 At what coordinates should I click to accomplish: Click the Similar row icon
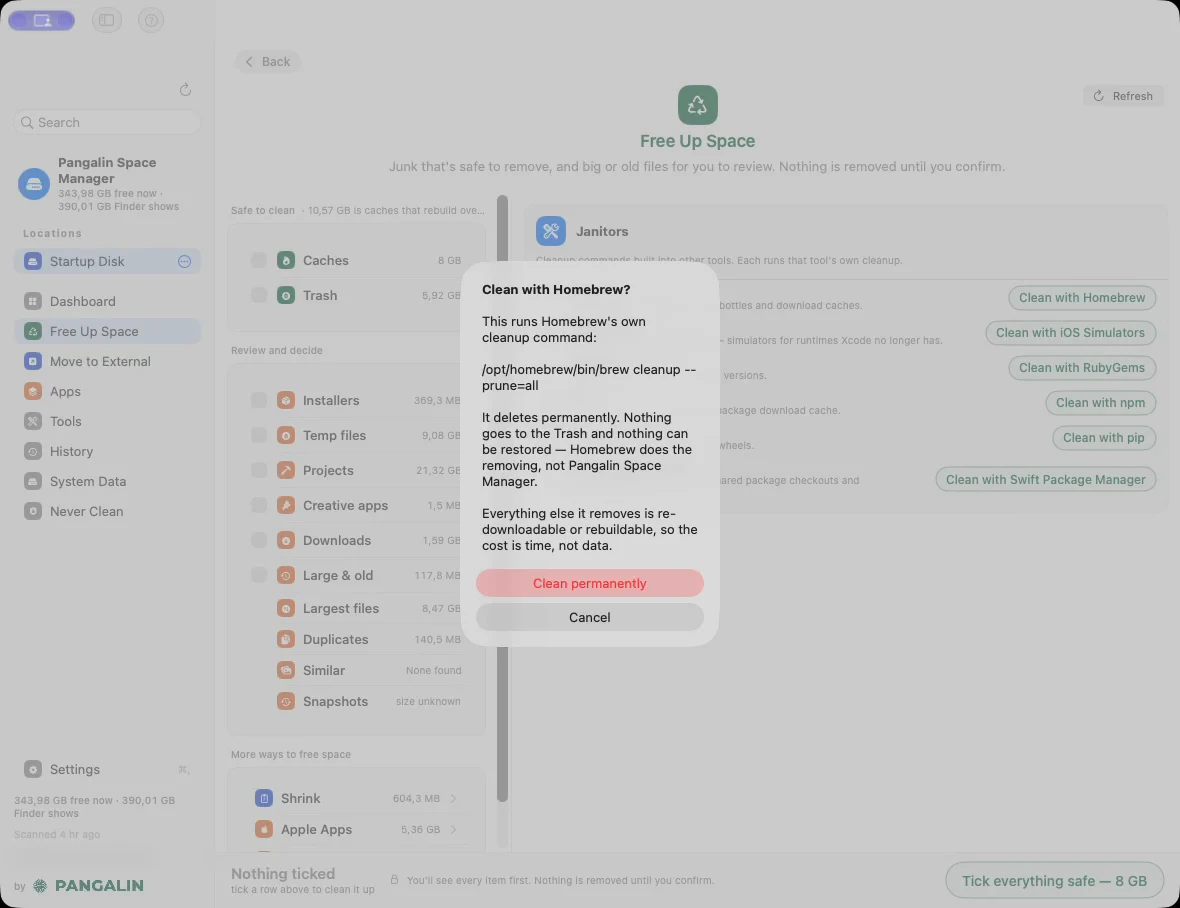[286, 670]
